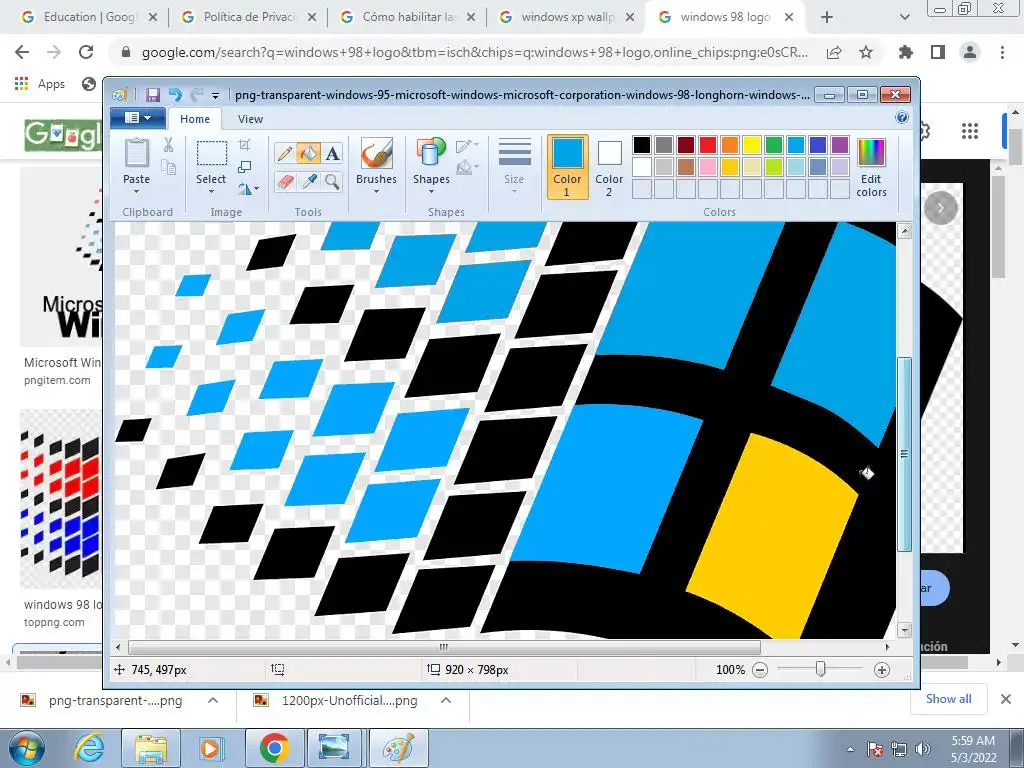
Task: Click the Select rectangle icon
Action: [x=212, y=153]
